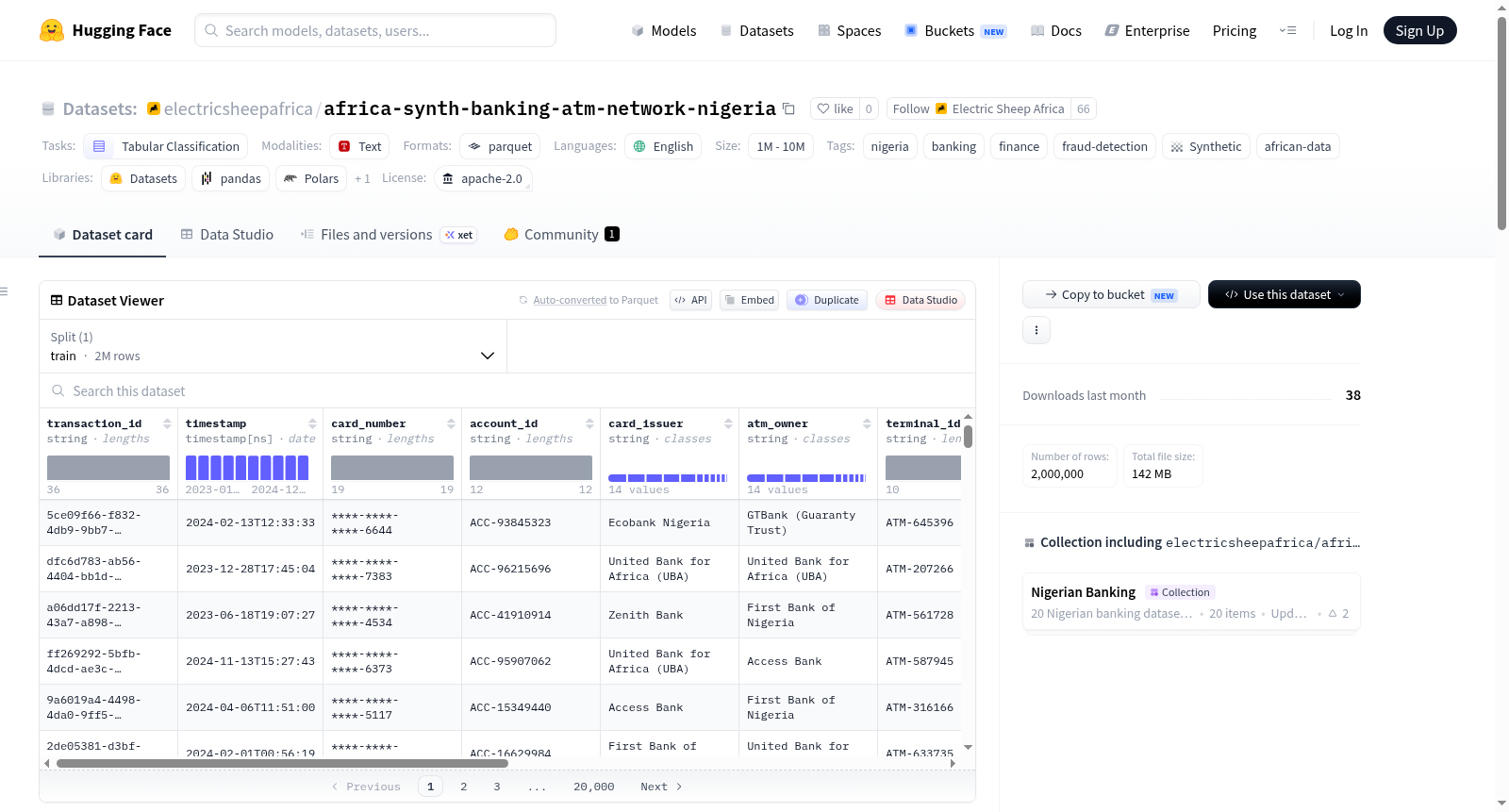Open Enterprise in top navigation
The width and height of the screenshot is (1509, 812).
1147,30
